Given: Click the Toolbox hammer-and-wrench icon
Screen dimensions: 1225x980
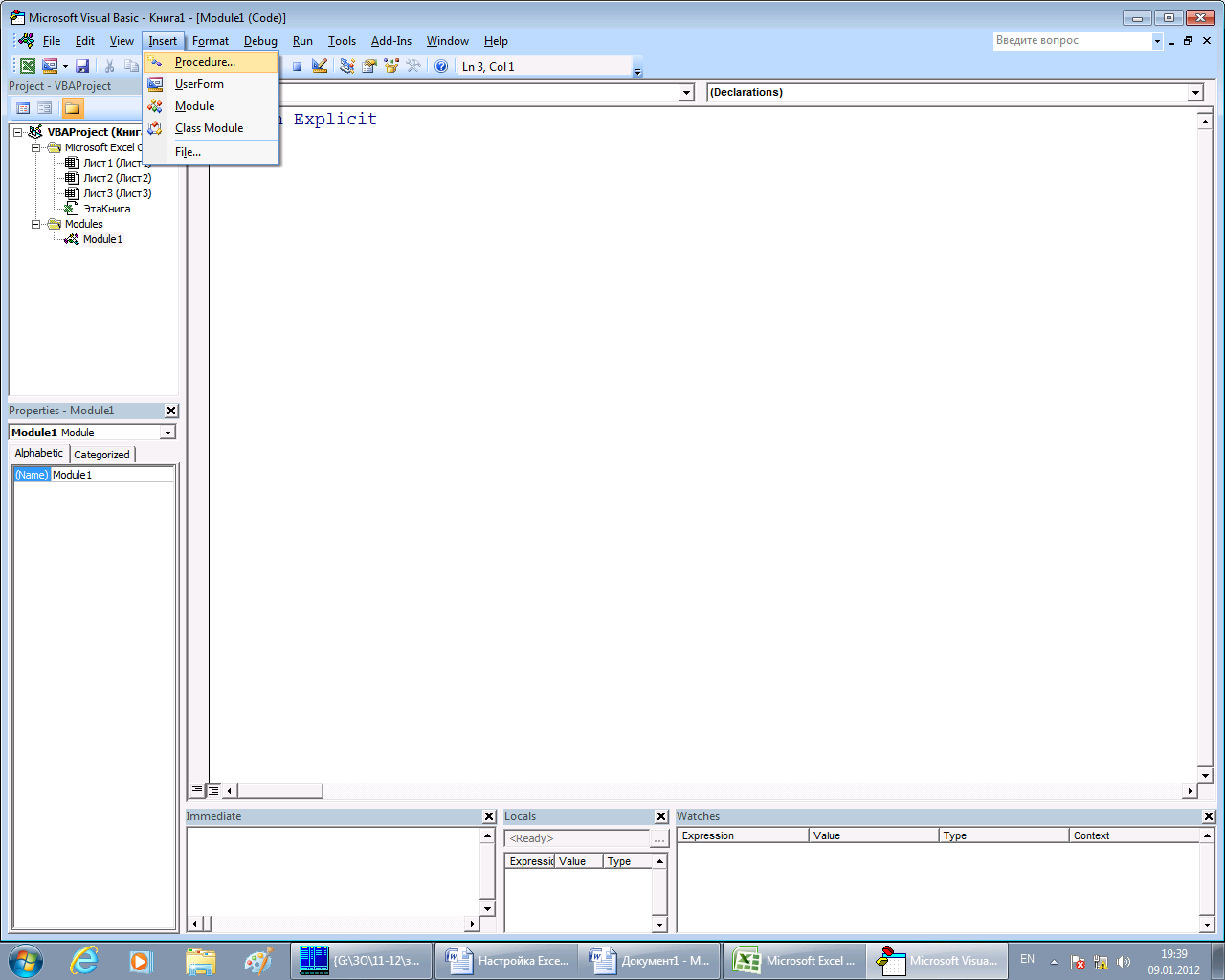Looking at the screenshot, I should 413,66.
